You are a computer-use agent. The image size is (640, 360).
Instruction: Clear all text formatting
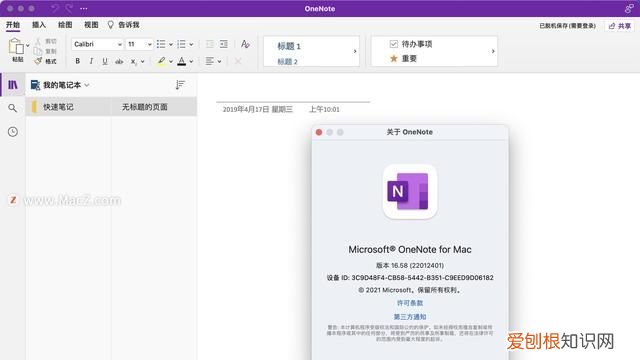(245, 44)
